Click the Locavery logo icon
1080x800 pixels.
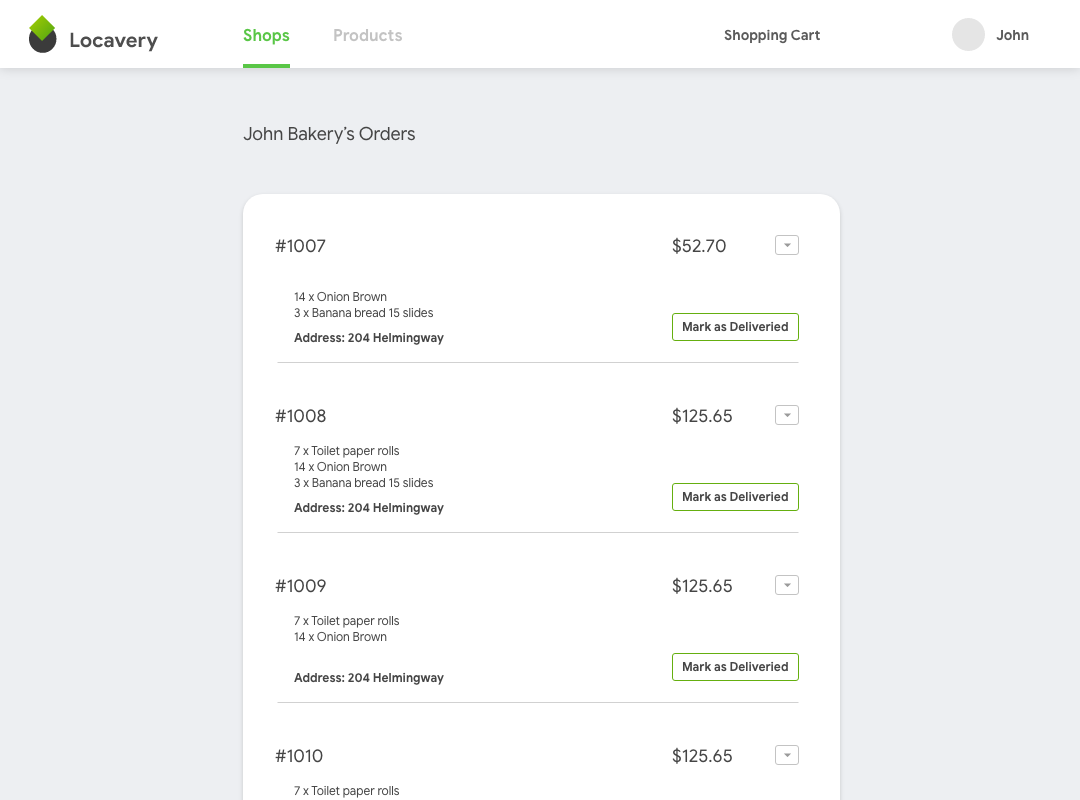(x=42, y=35)
